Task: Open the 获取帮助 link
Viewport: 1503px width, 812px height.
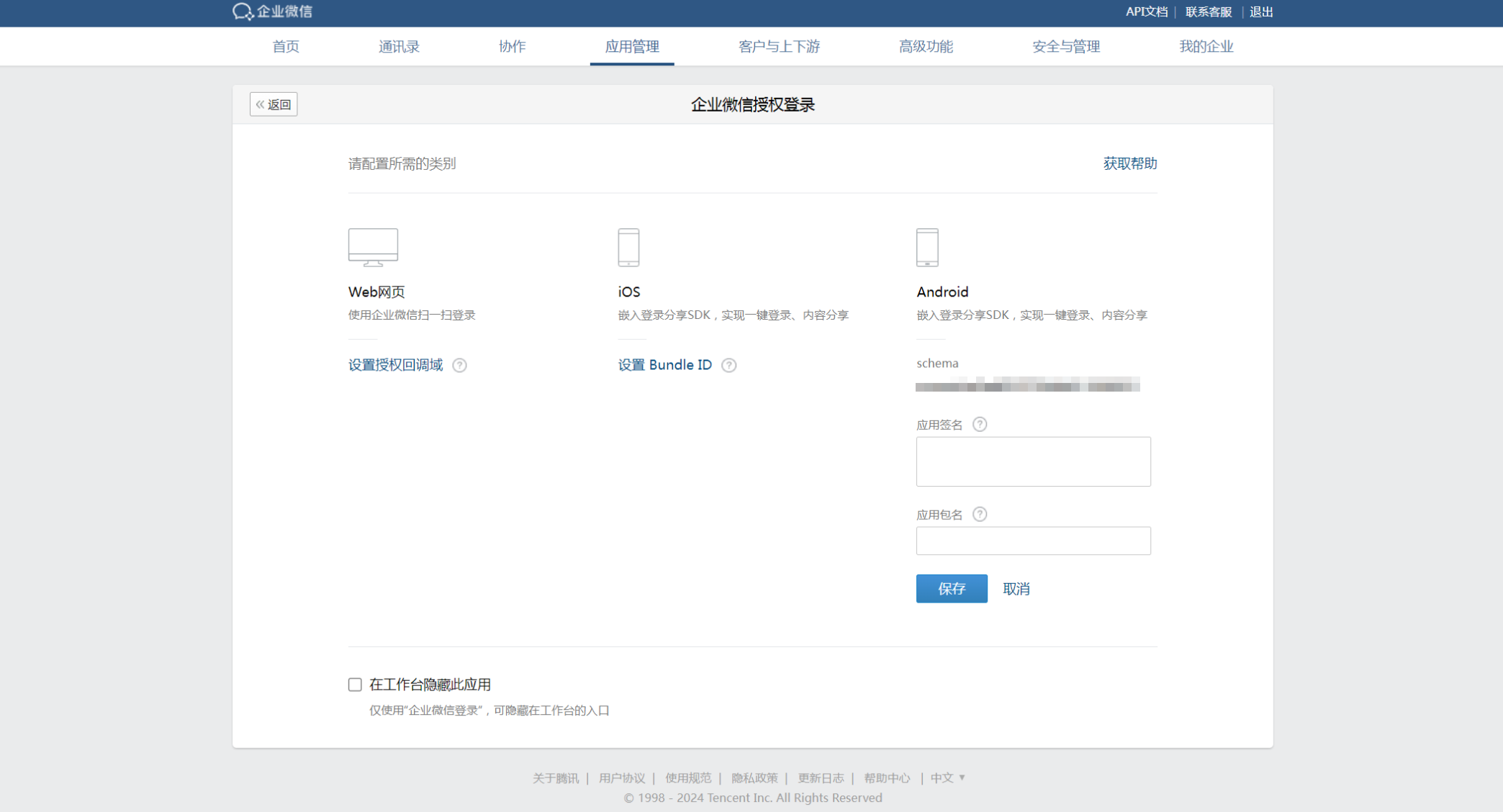Action: click(1129, 163)
